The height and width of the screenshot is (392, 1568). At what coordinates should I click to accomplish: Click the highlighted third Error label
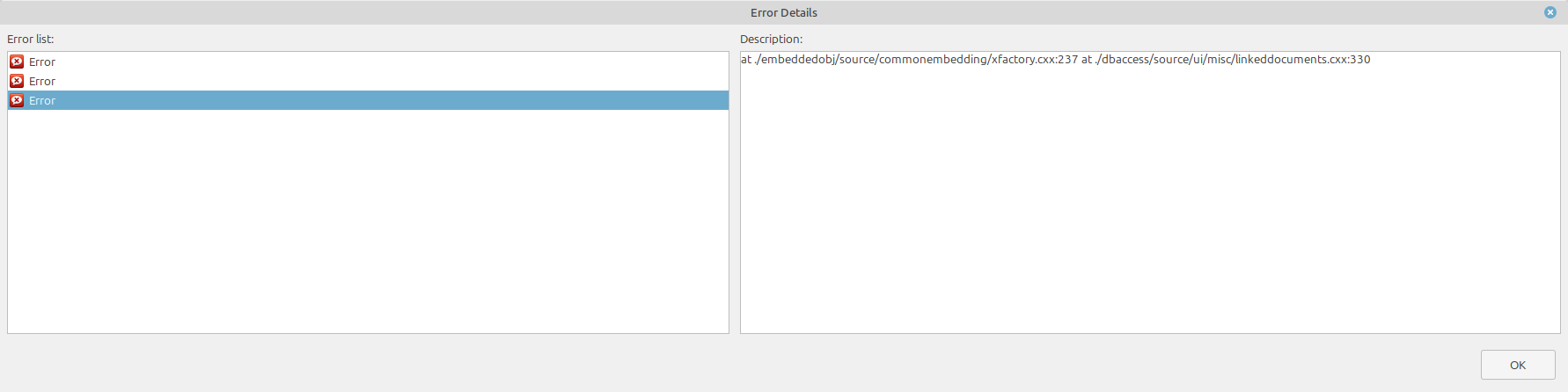tap(42, 100)
